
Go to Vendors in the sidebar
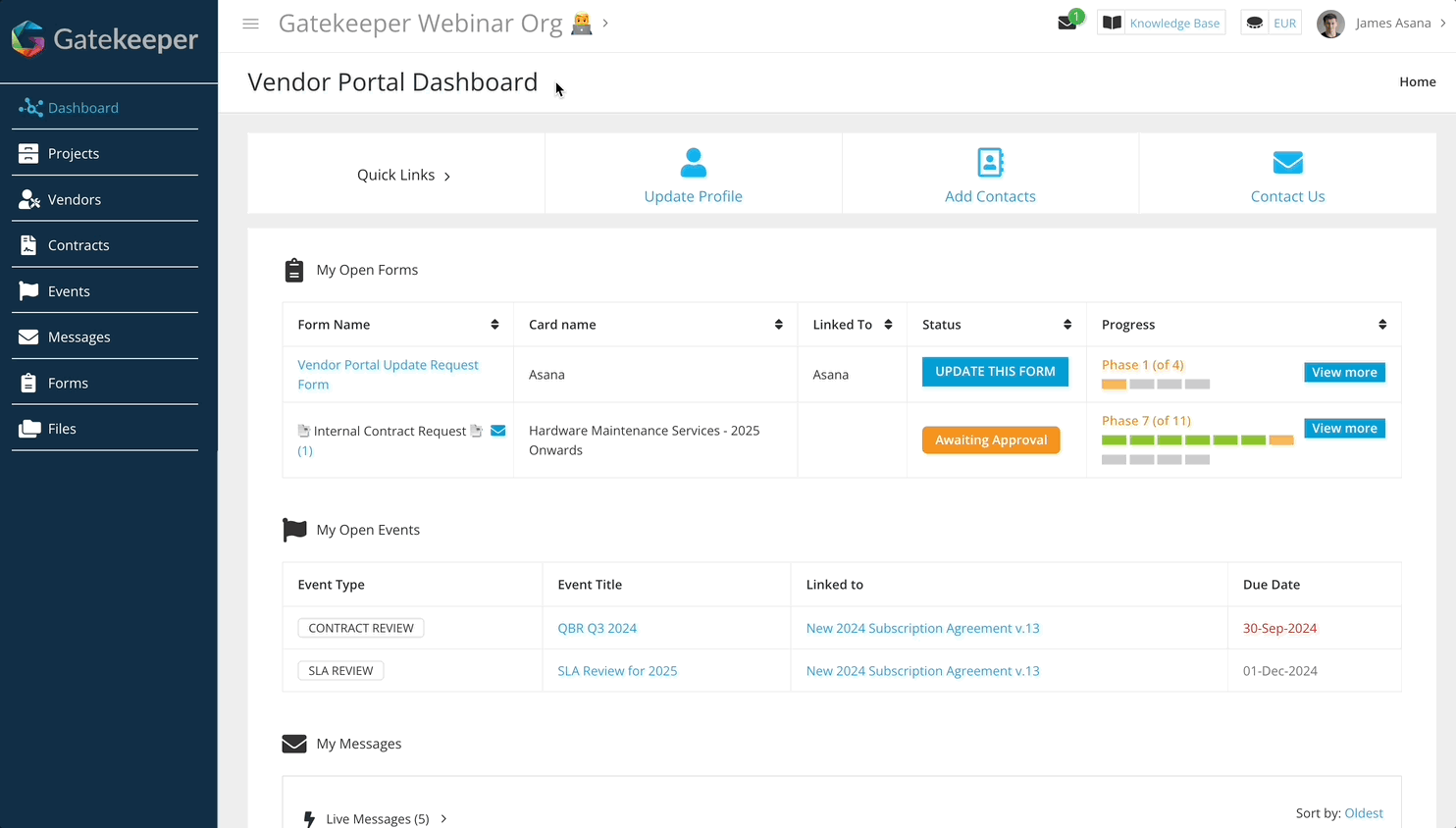[75, 199]
